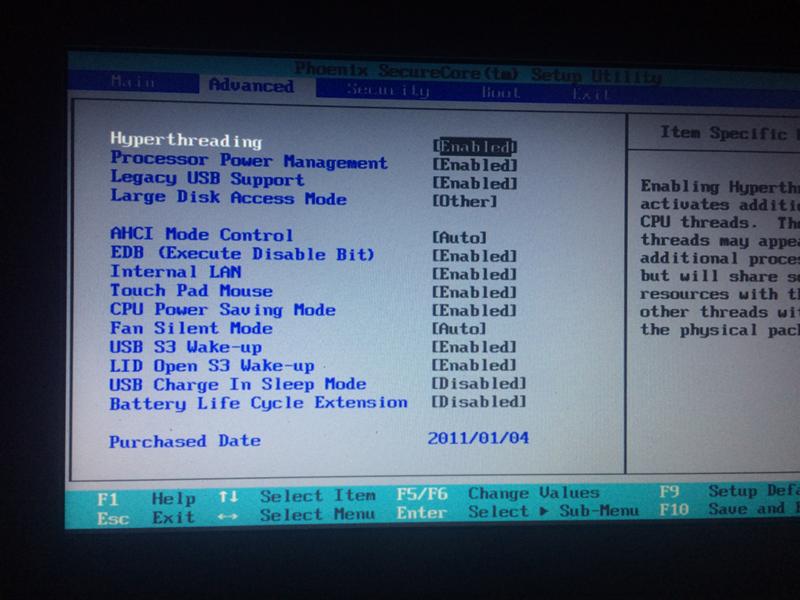Toggle LID Open S3 Wake-up Enabled value
800x600 pixels.
pyautogui.click(x=474, y=365)
